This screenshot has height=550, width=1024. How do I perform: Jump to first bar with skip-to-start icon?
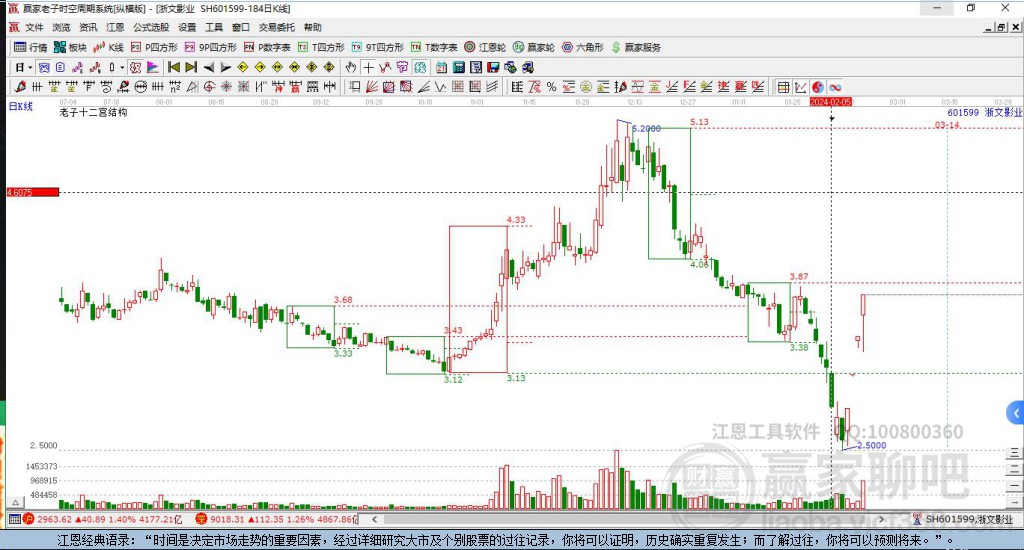(x=174, y=67)
